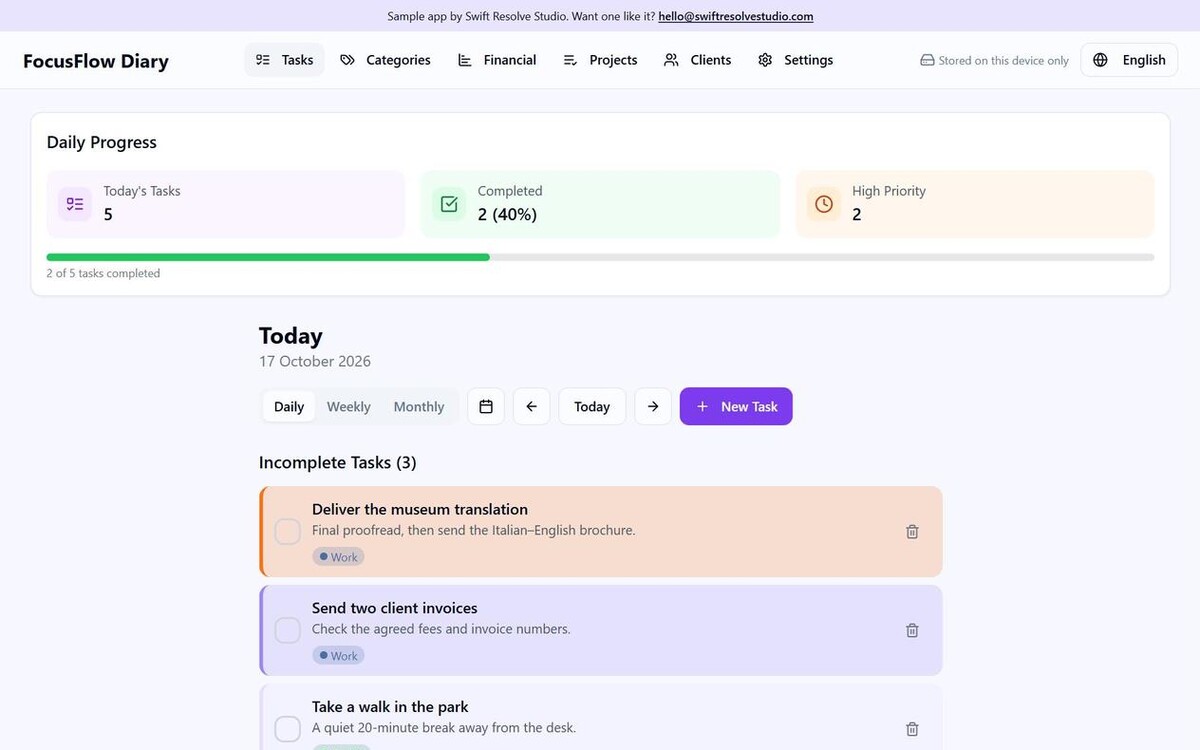Click '2 of 5 tasks completed' text

click(x=103, y=273)
